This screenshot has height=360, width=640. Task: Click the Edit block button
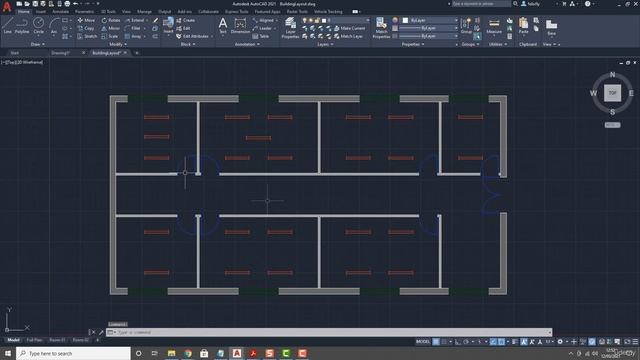183,28
